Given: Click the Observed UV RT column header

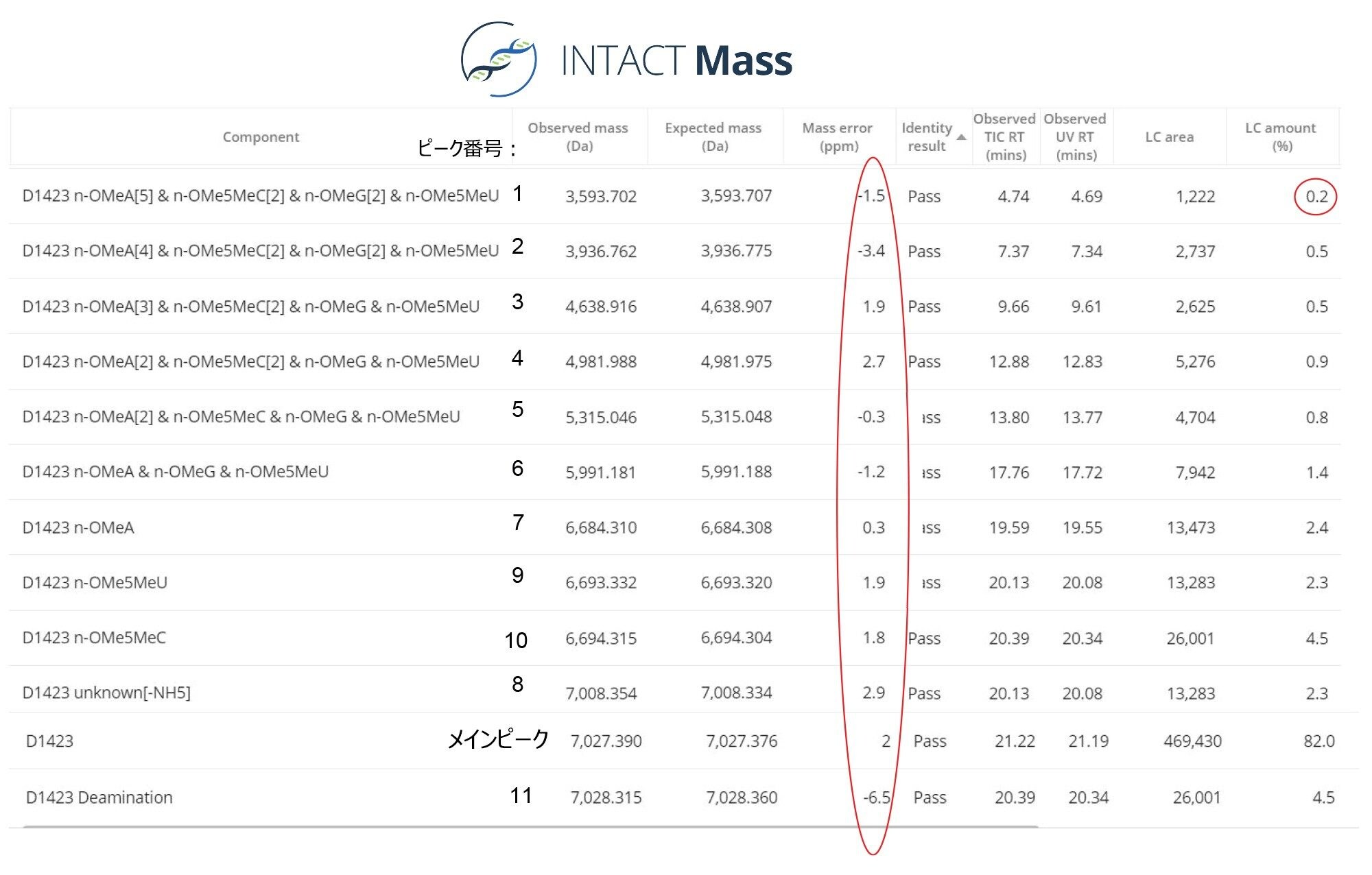Looking at the screenshot, I should (1075, 136).
